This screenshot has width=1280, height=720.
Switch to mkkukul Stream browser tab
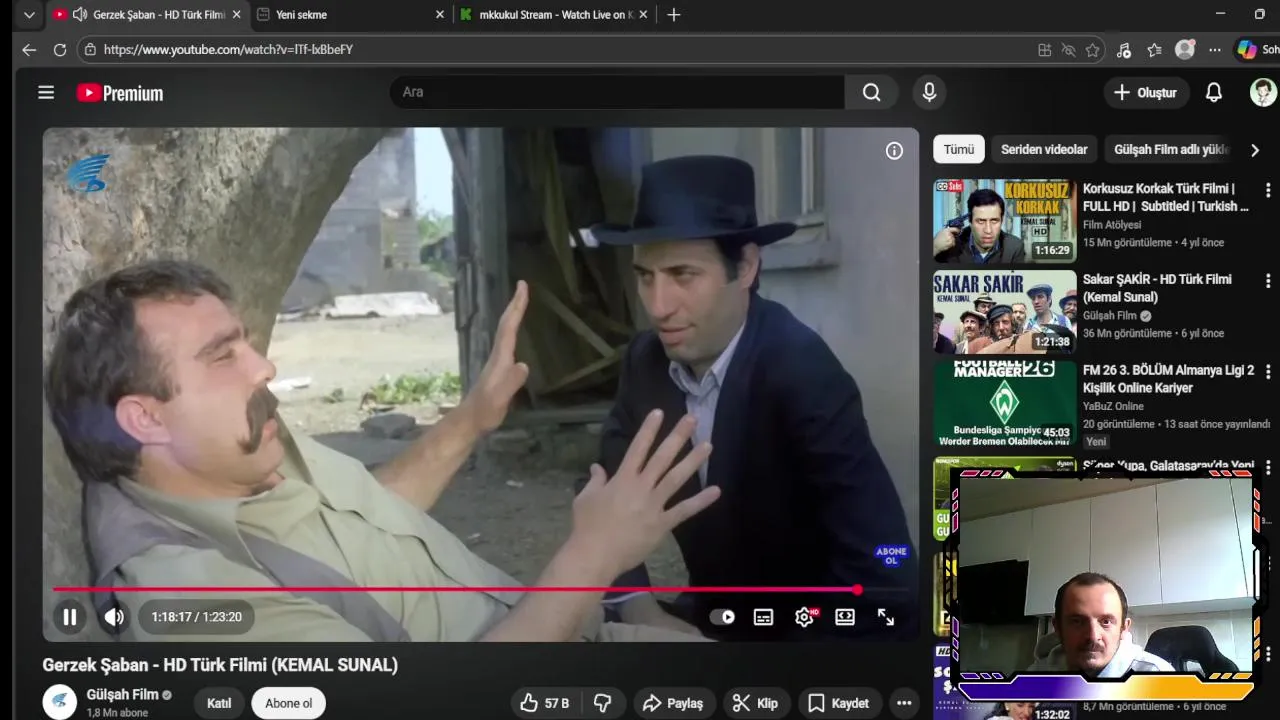pos(553,15)
